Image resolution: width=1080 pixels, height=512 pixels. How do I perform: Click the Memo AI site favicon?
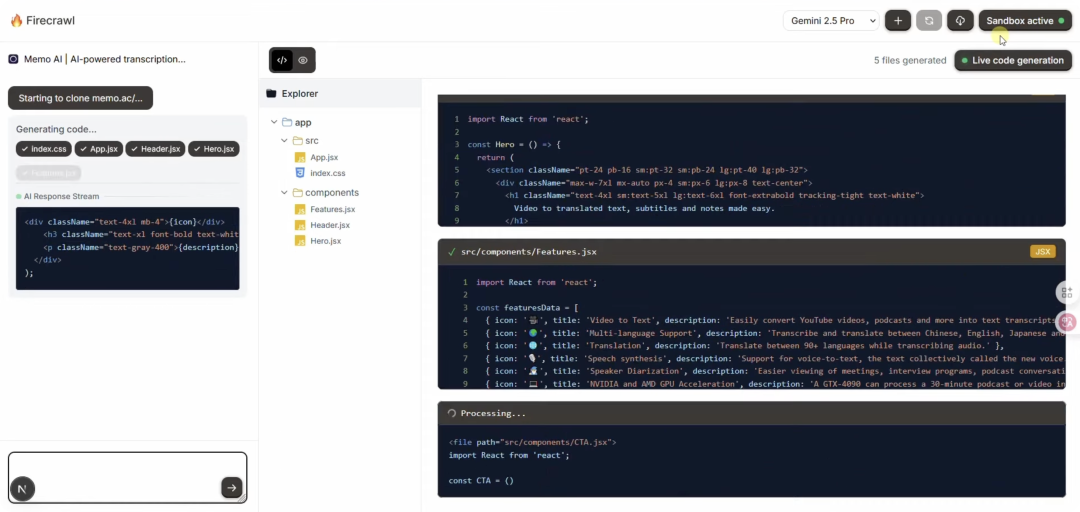[13, 59]
